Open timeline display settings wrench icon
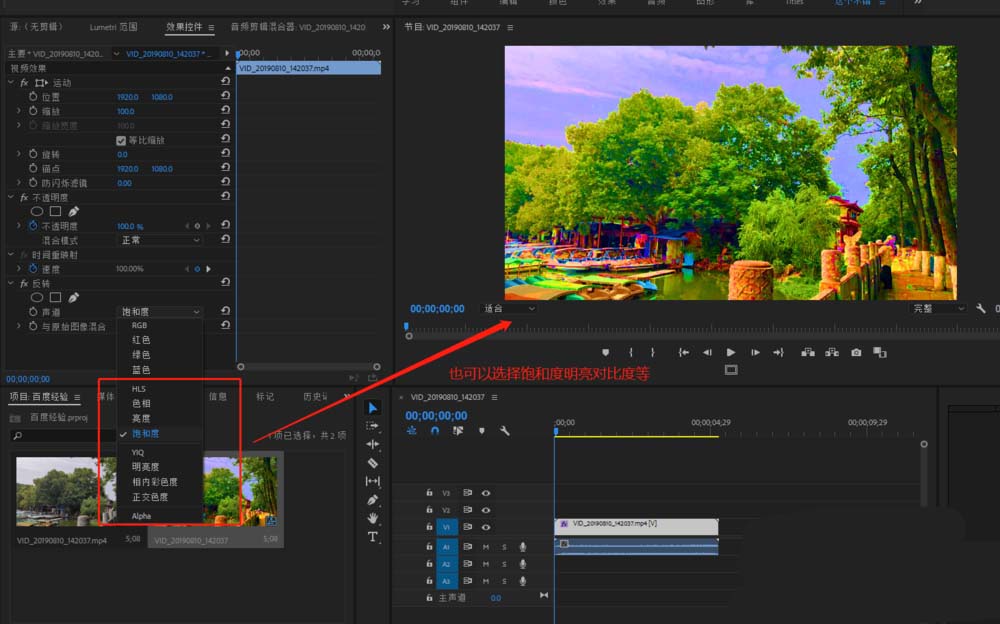 click(505, 431)
